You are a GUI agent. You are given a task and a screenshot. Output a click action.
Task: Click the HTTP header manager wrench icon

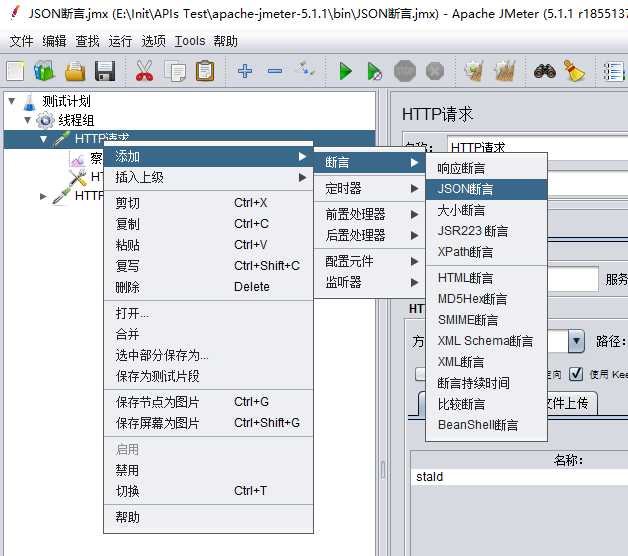(77, 177)
